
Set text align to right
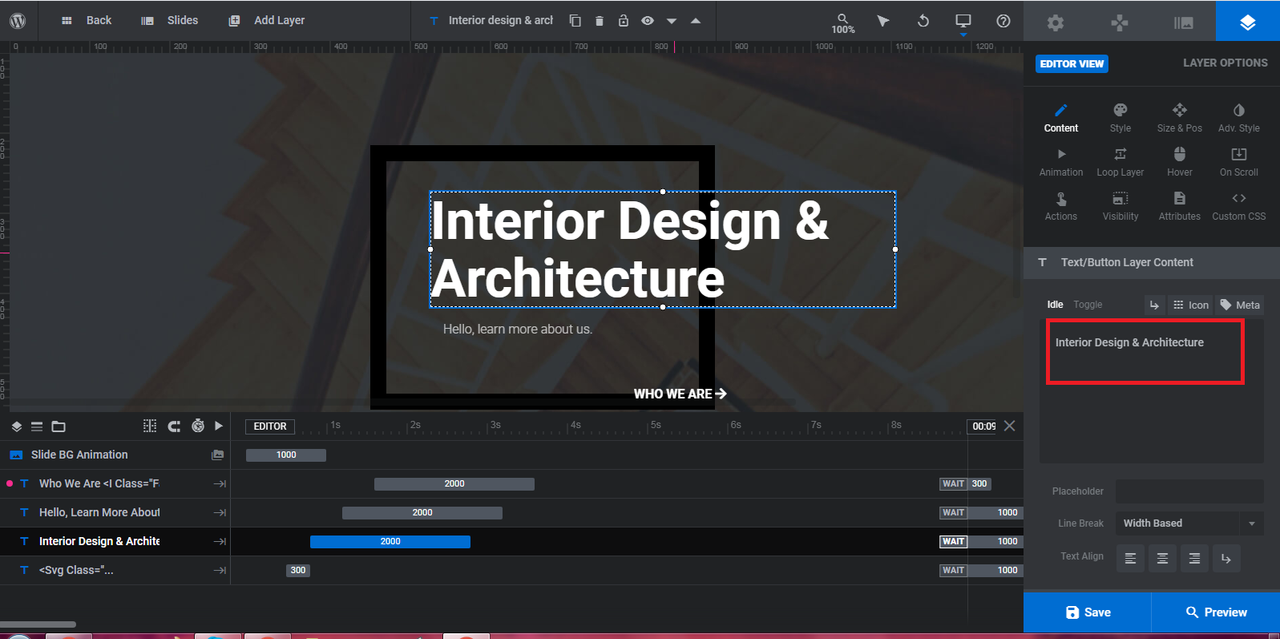click(1194, 558)
